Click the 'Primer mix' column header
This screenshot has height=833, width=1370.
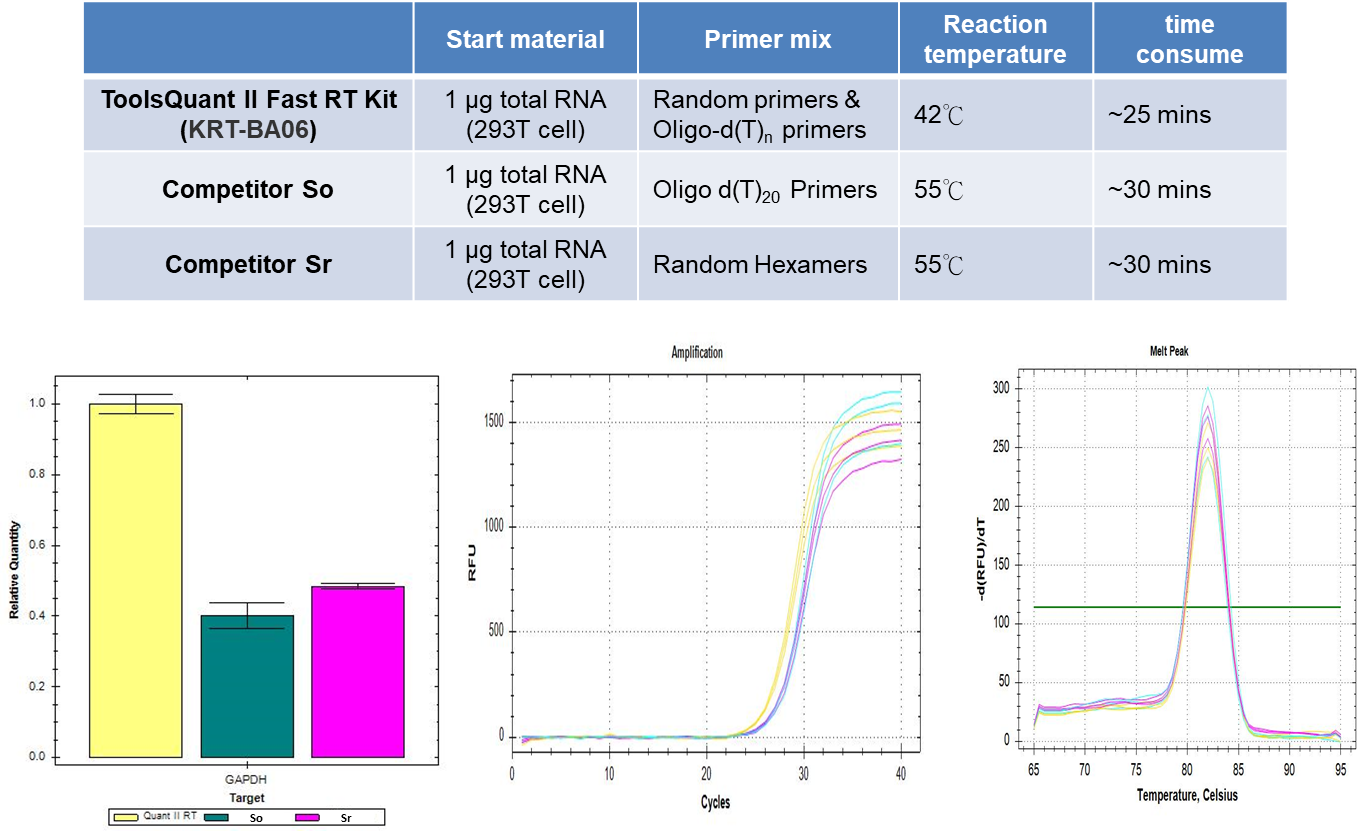click(767, 39)
